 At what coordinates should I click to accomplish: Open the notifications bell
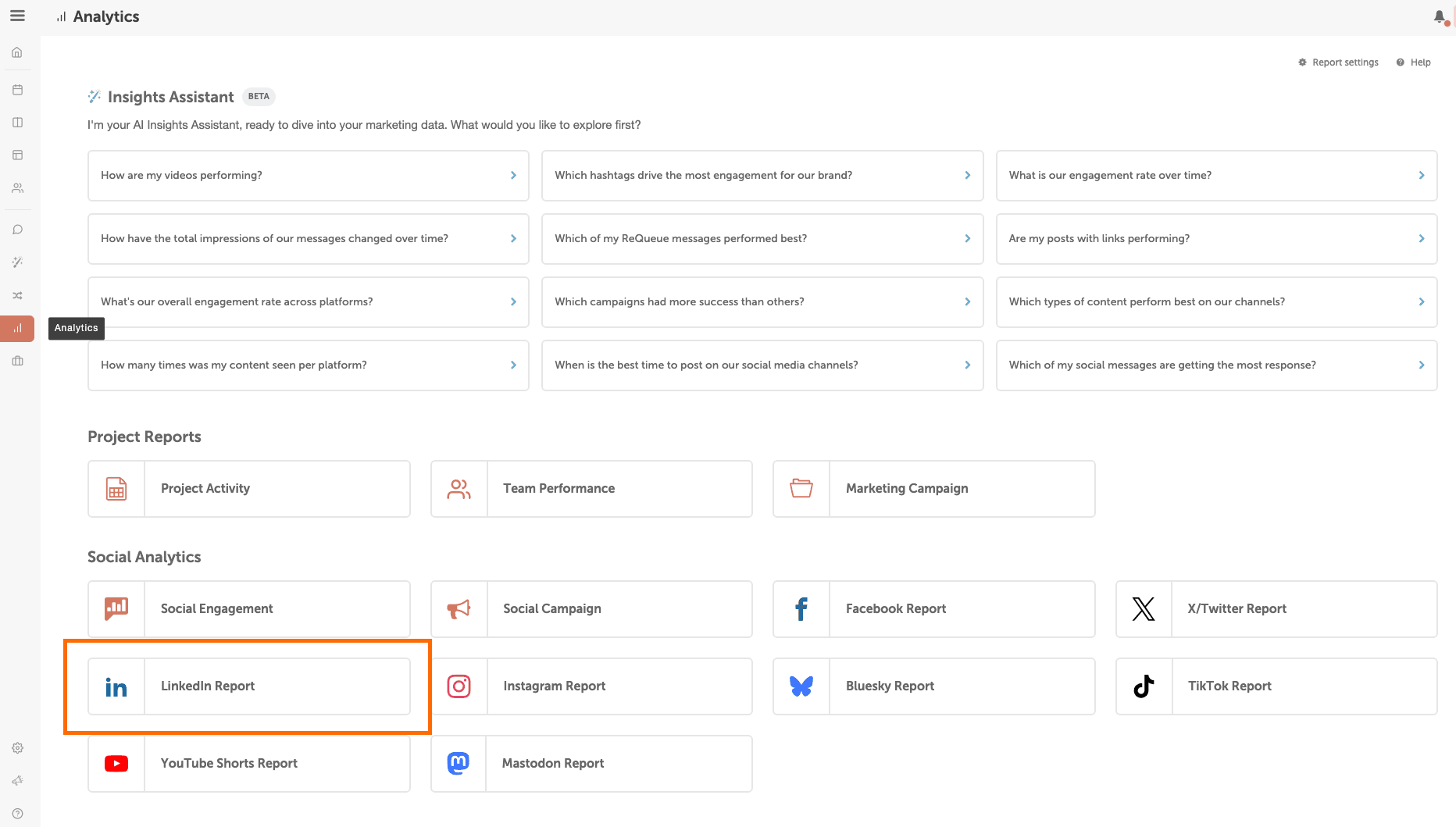coord(1440,16)
